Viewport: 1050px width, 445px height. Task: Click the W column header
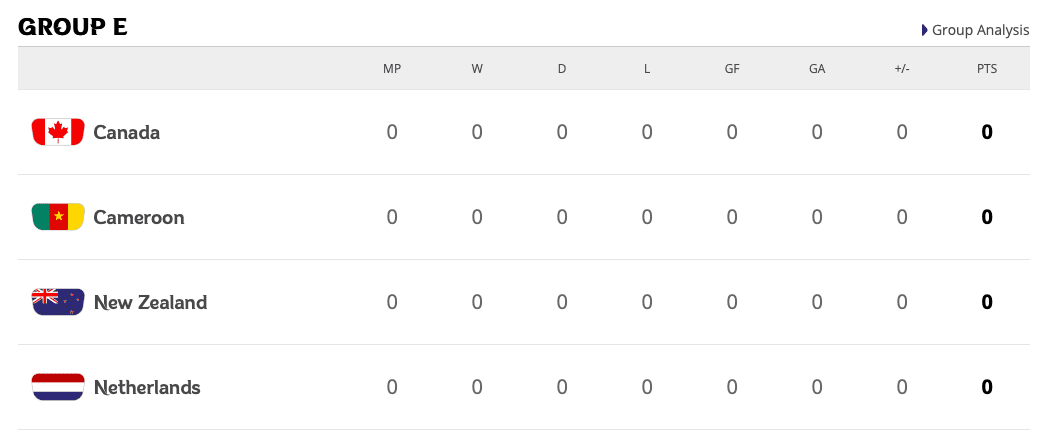477,69
